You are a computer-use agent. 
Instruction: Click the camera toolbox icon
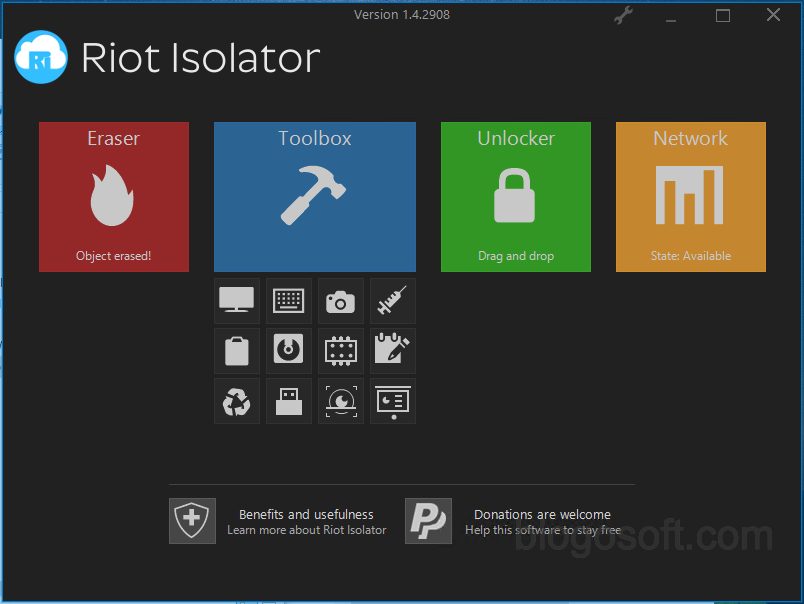pyautogui.click(x=341, y=301)
